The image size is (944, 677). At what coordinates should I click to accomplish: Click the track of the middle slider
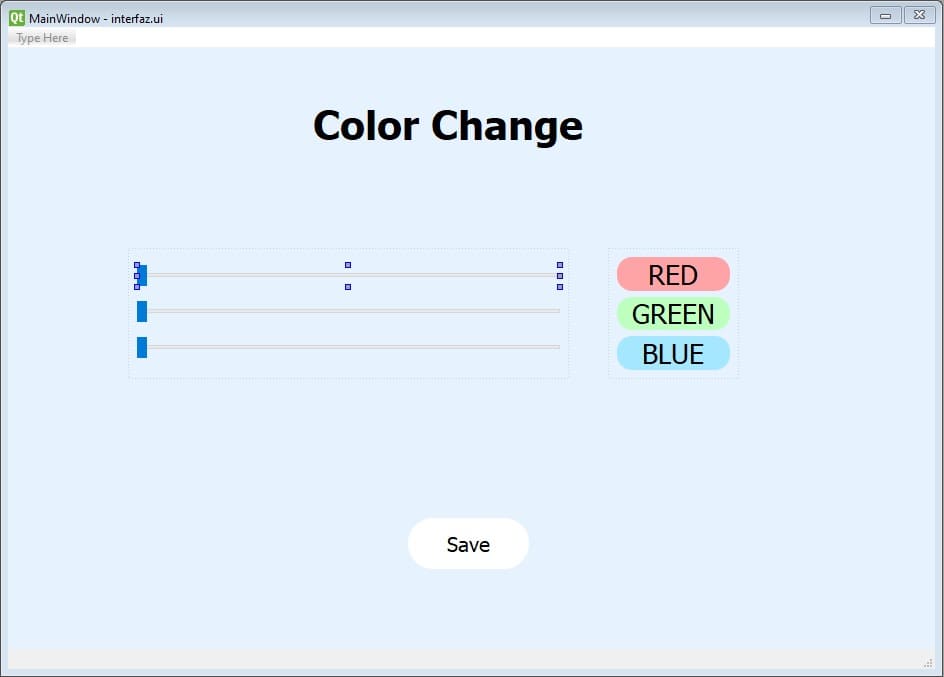[x=354, y=311]
